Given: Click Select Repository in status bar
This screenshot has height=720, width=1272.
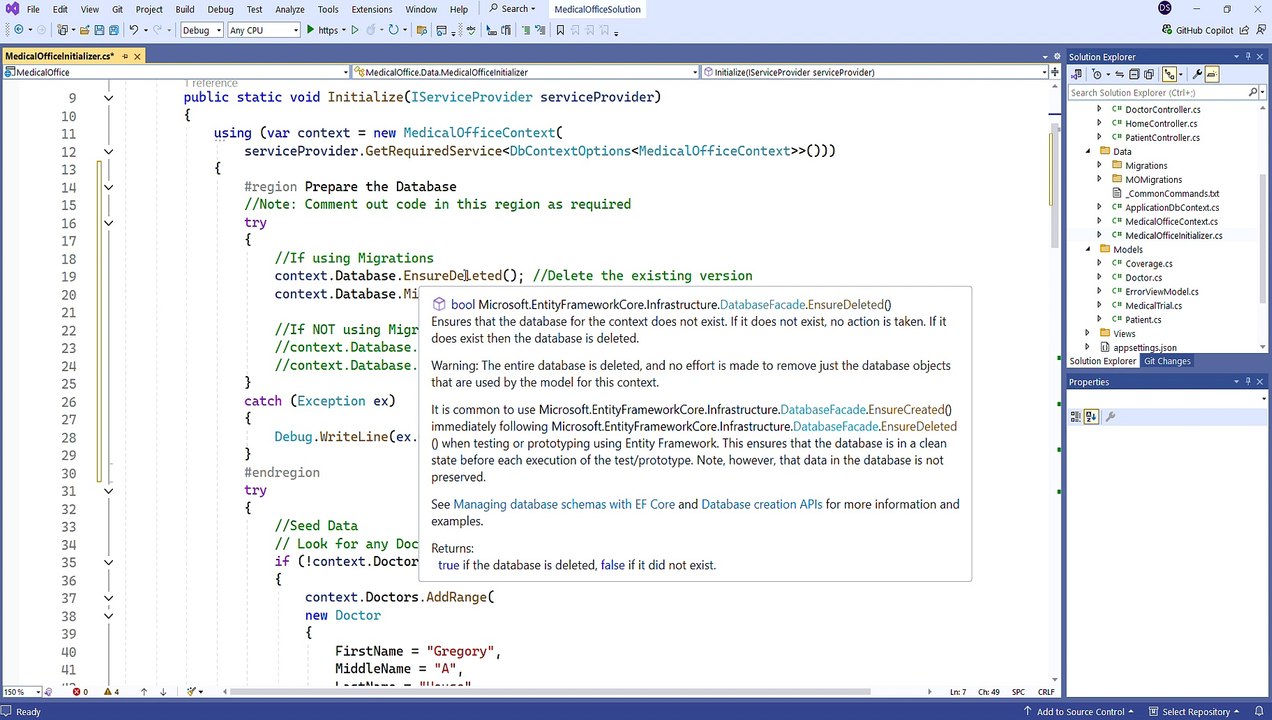Looking at the screenshot, I should click(1194, 712).
